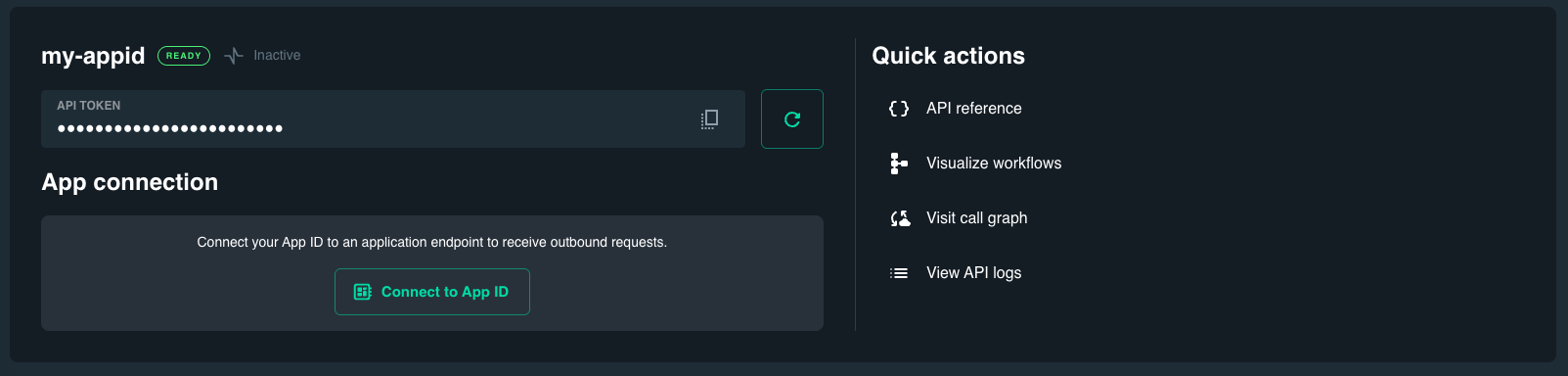Open View API logs link
This screenshot has width=1568, height=376.
[x=973, y=273]
